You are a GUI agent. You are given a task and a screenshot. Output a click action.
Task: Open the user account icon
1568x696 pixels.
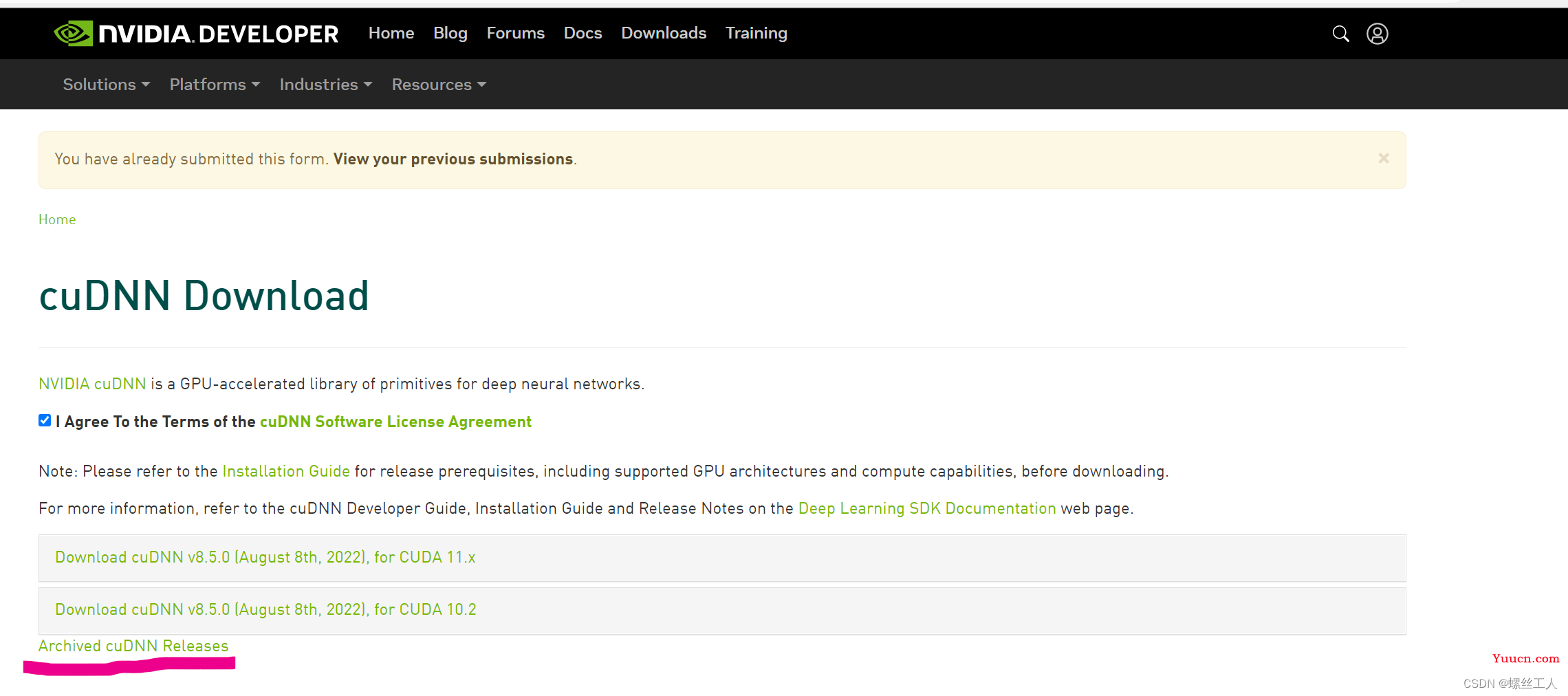[1378, 34]
